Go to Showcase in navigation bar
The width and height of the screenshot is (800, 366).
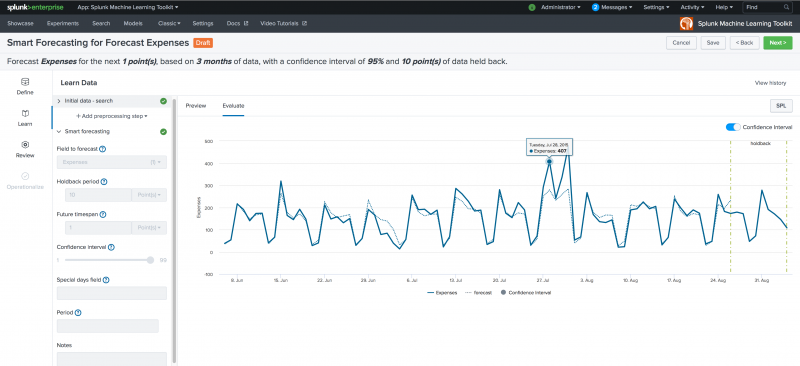click(20, 23)
